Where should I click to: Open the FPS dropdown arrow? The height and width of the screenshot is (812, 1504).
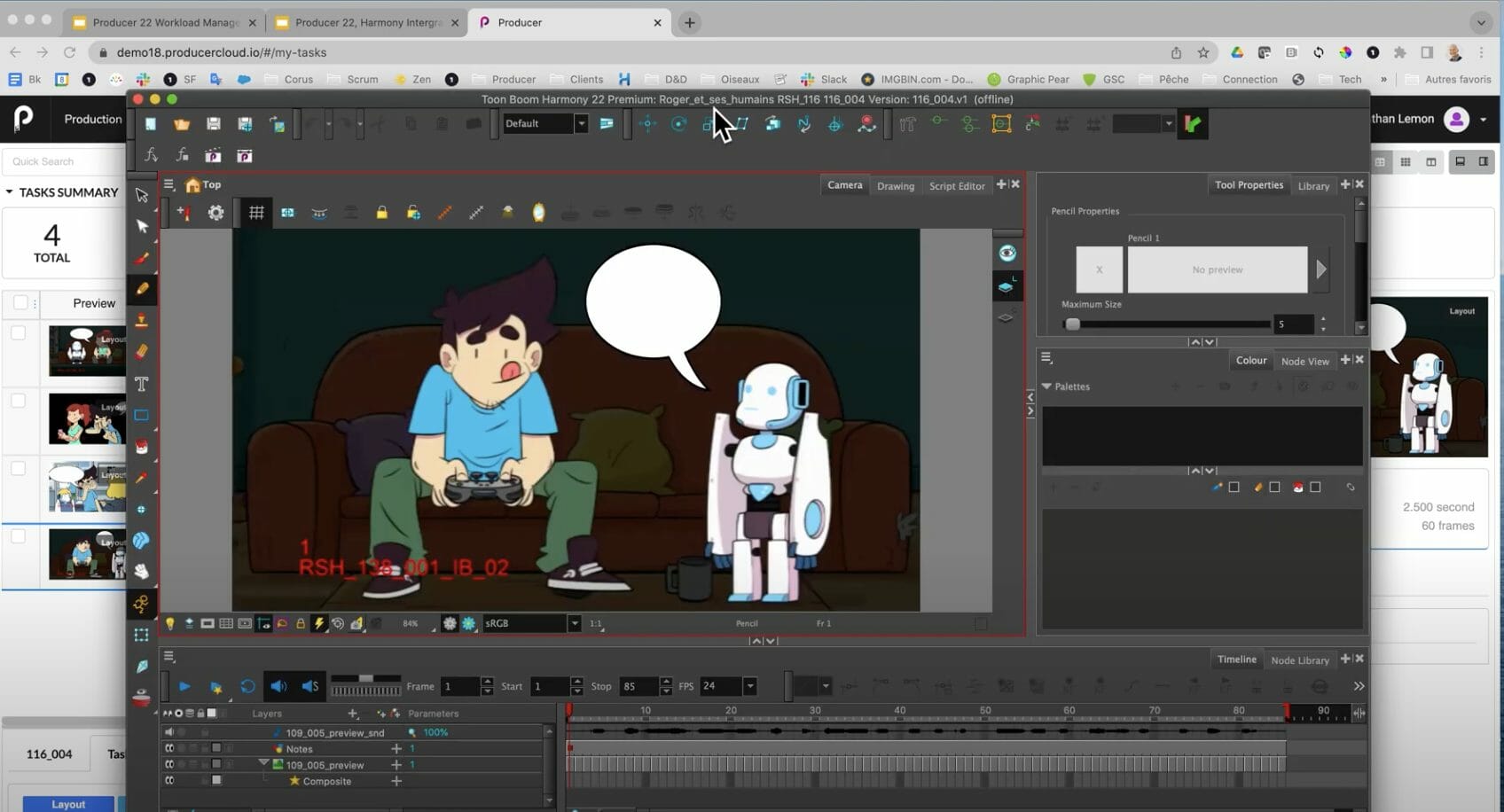750,686
